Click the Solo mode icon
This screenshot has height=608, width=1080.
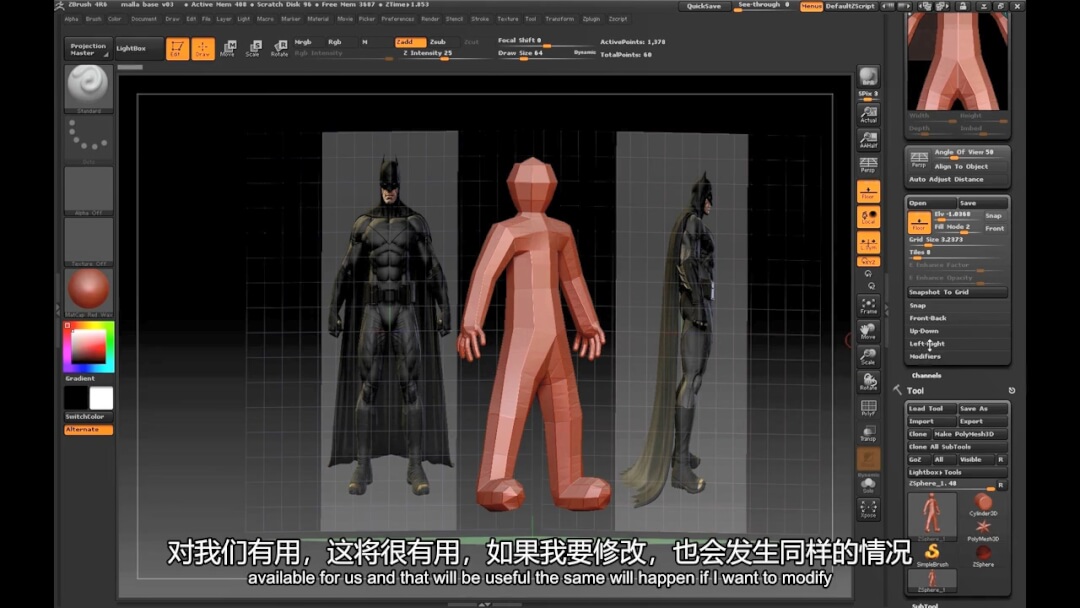868,485
